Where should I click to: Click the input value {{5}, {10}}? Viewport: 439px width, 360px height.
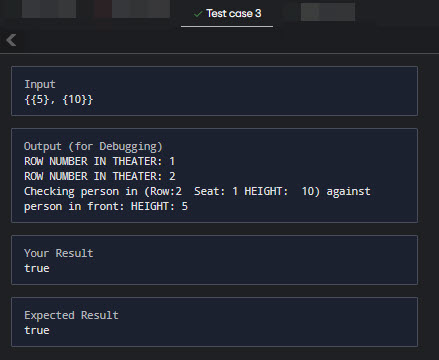(x=59, y=99)
